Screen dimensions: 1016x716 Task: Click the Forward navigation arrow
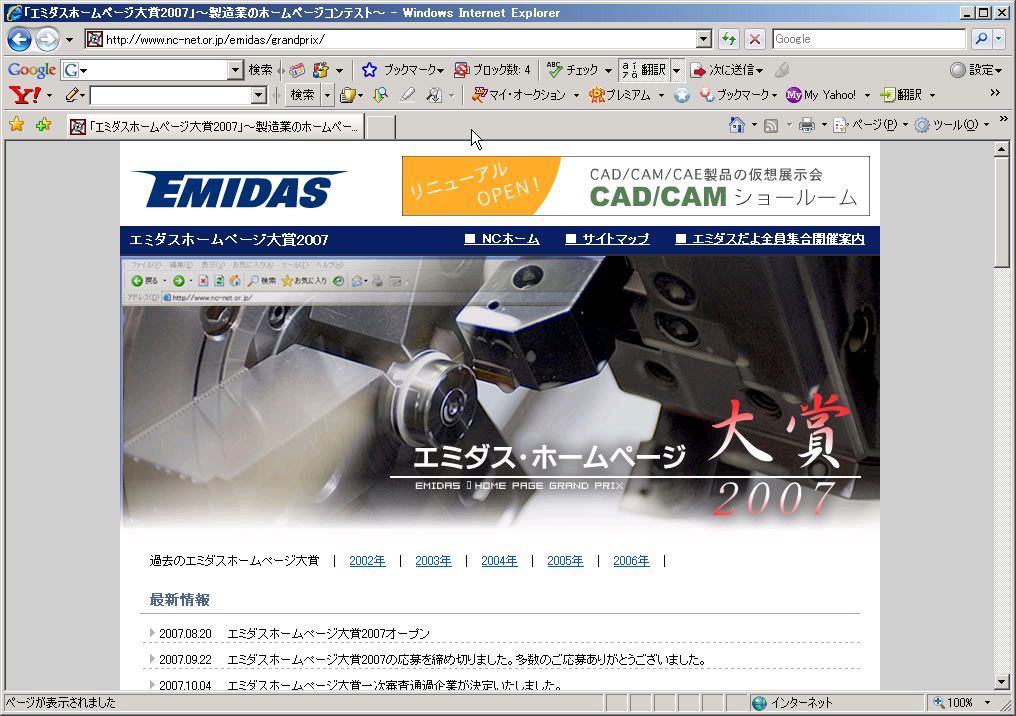coord(47,40)
